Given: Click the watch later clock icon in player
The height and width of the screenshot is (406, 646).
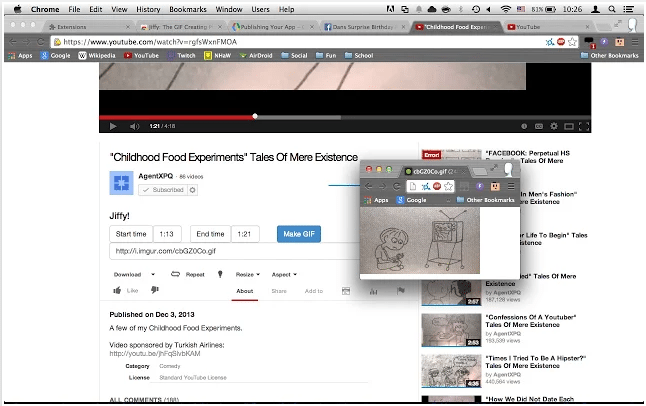Looking at the screenshot, I should 524,126.
